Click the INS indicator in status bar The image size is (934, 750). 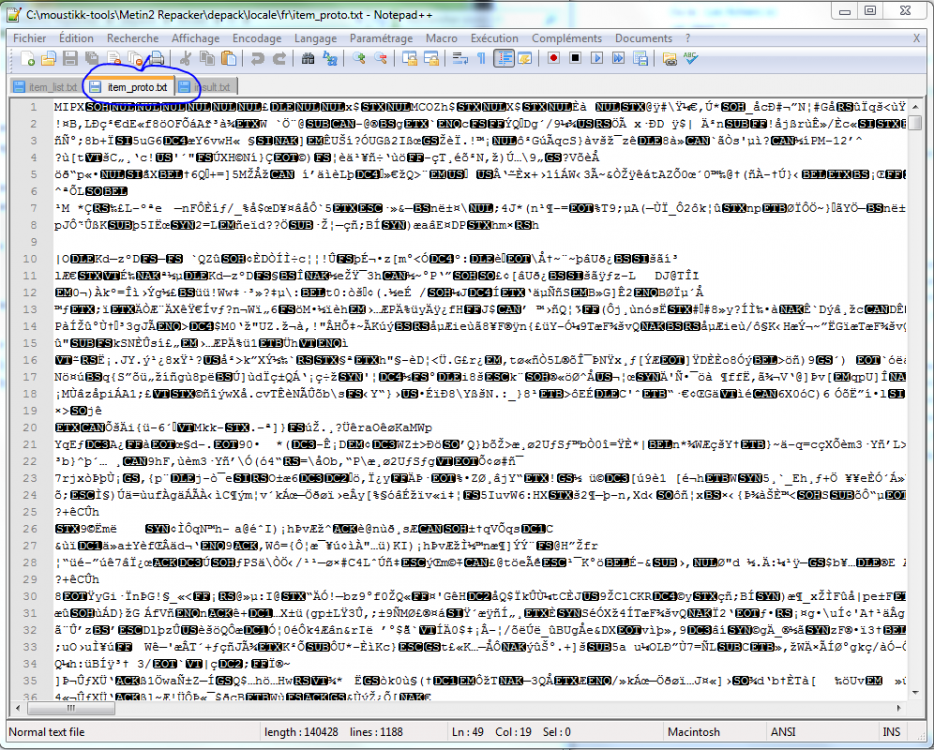tap(891, 732)
